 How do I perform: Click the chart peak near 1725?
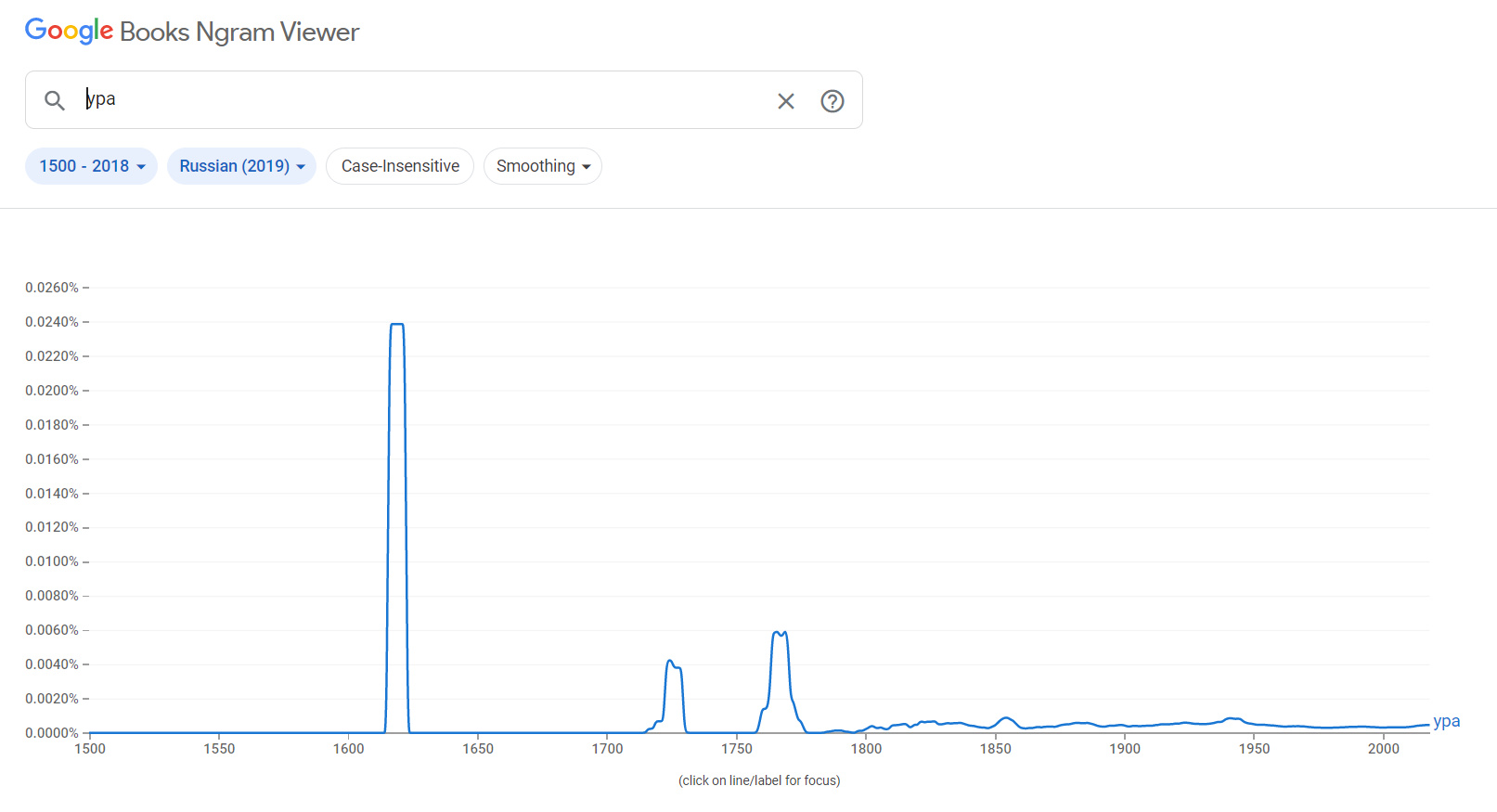click(x=670, y=662)
